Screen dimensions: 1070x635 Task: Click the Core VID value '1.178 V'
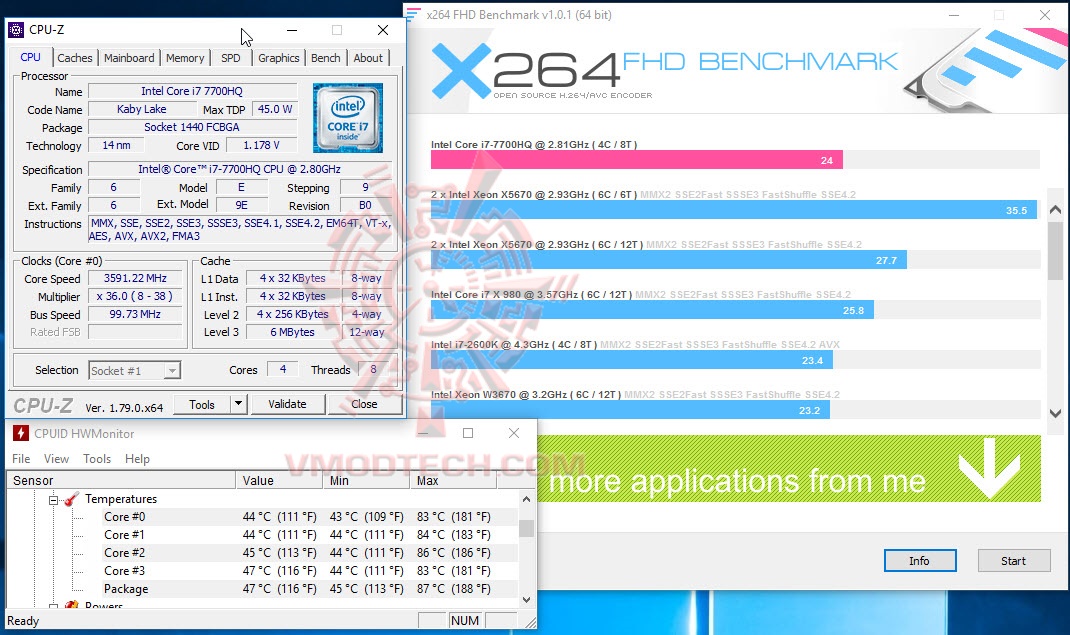click(261, 145)
